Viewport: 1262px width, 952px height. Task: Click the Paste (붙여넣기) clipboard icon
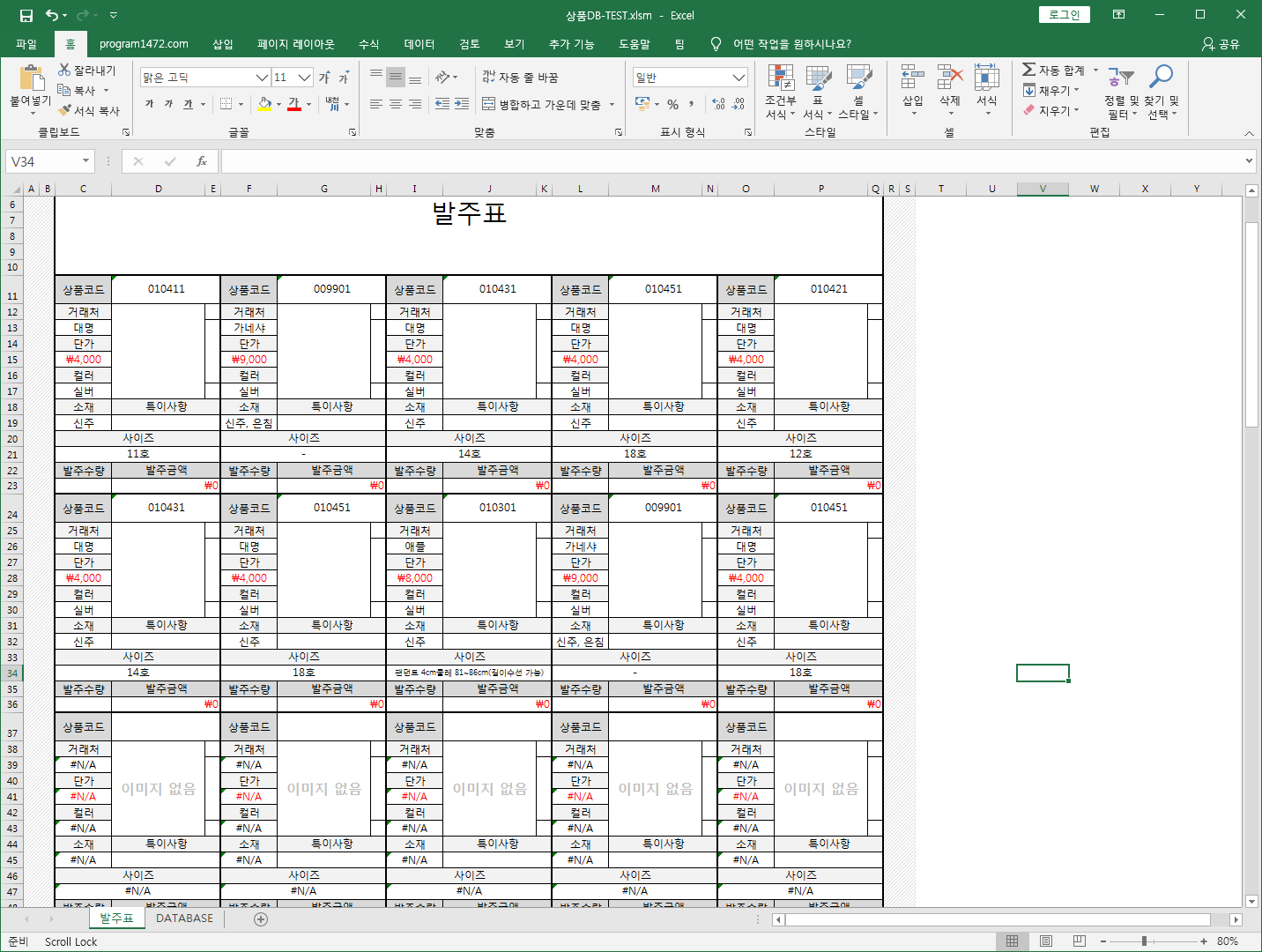(31, 79)
